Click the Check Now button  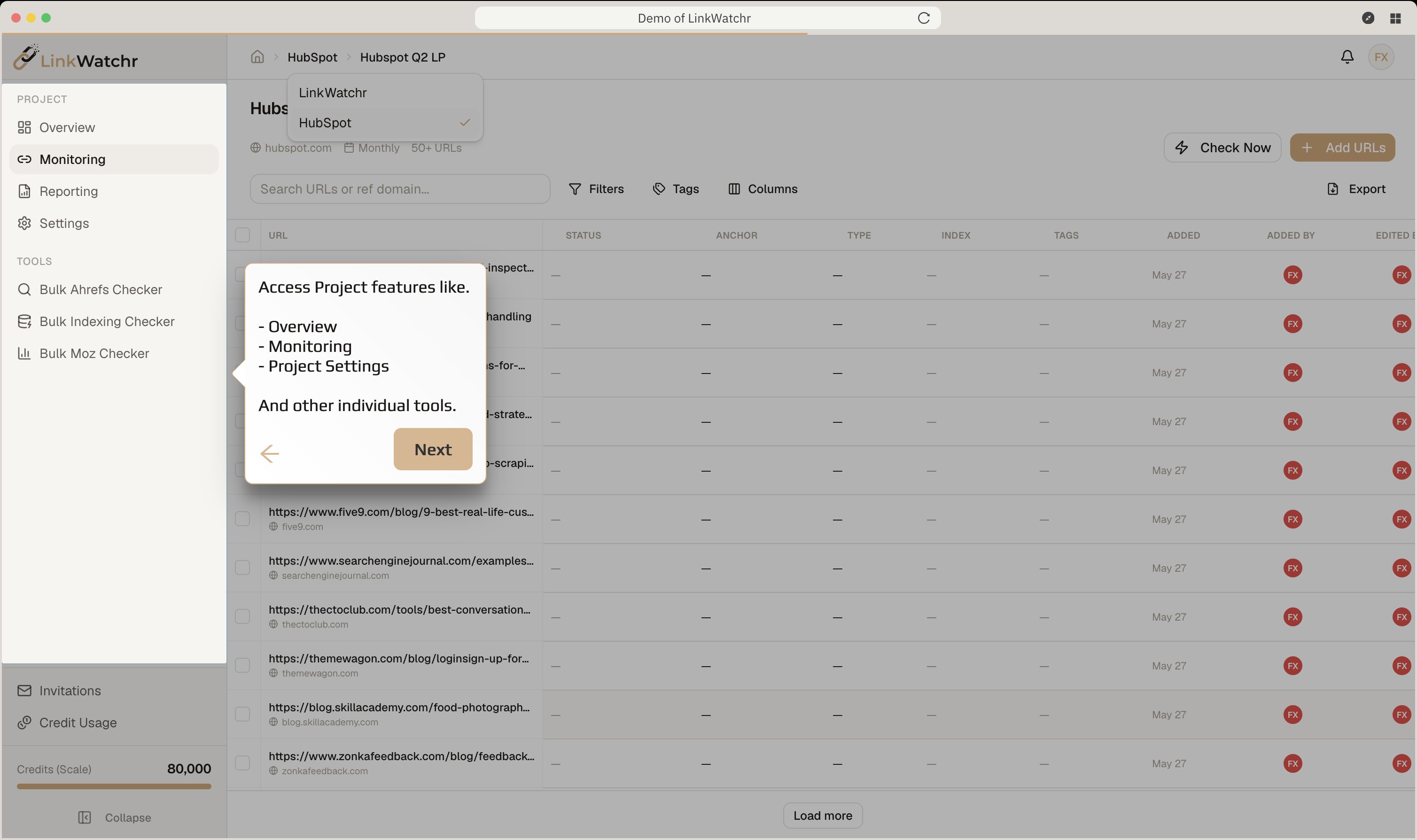1222,148
